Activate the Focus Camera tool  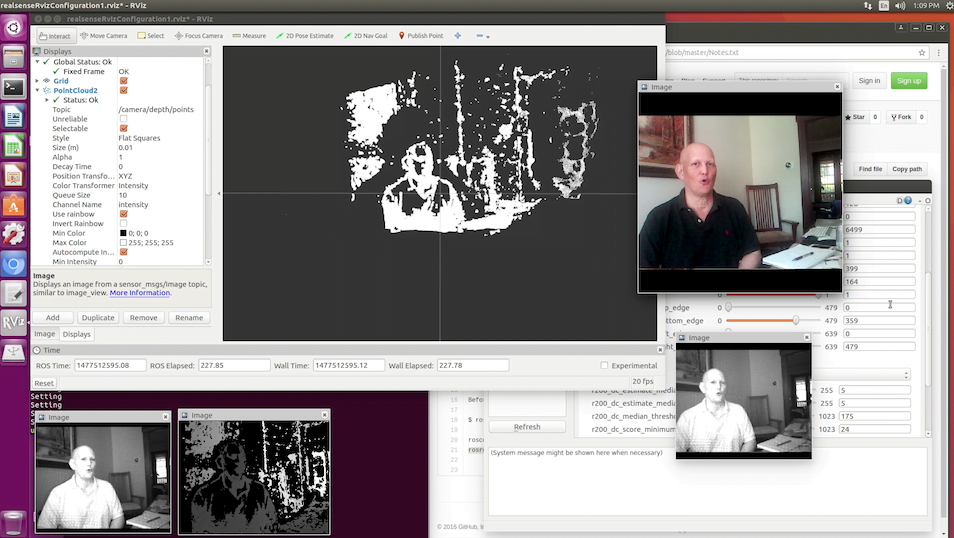click(198, 36)
